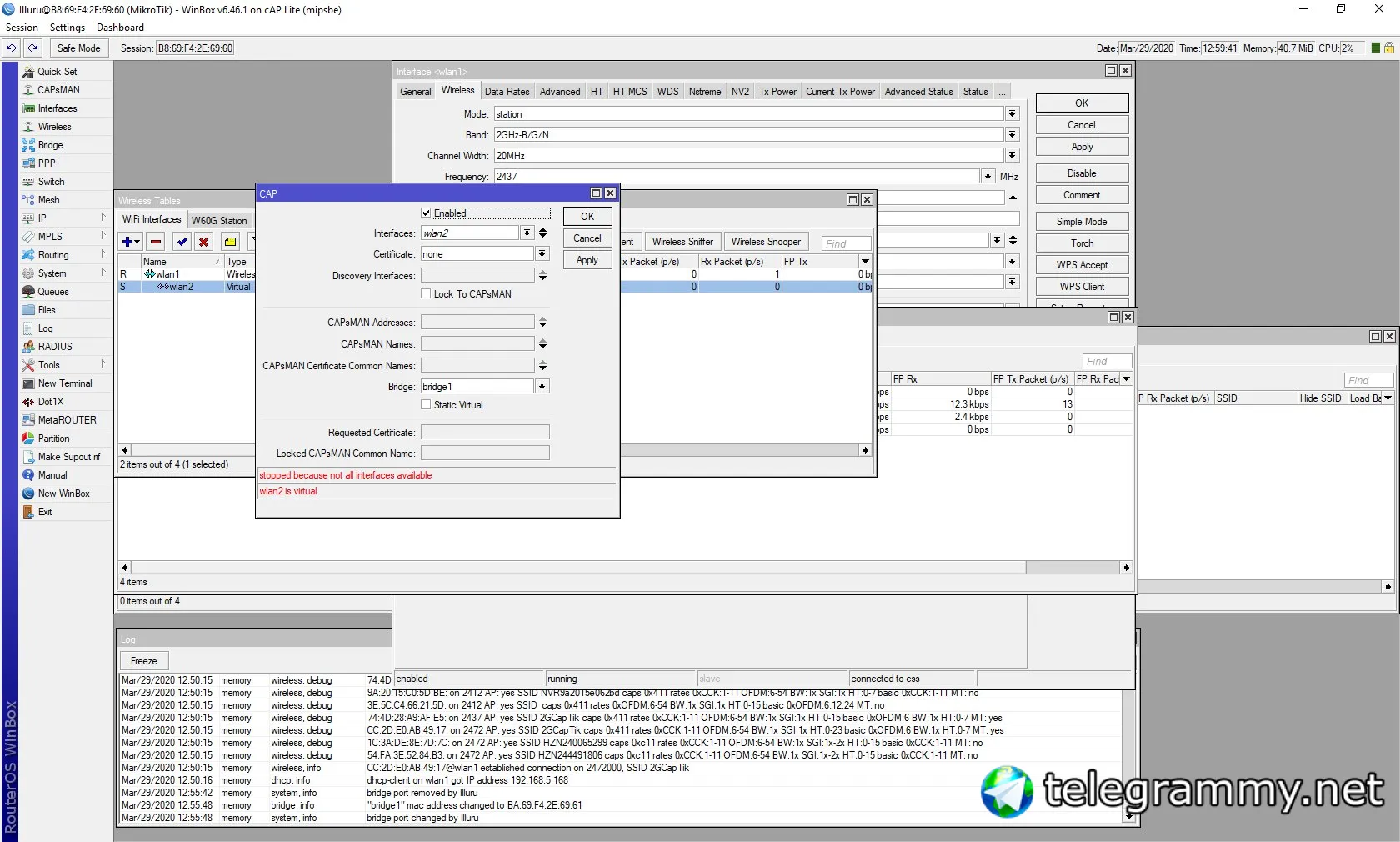
Task: Open Dot1X sidebar entry
Action: pyautogui.click(x=50, y=402)
